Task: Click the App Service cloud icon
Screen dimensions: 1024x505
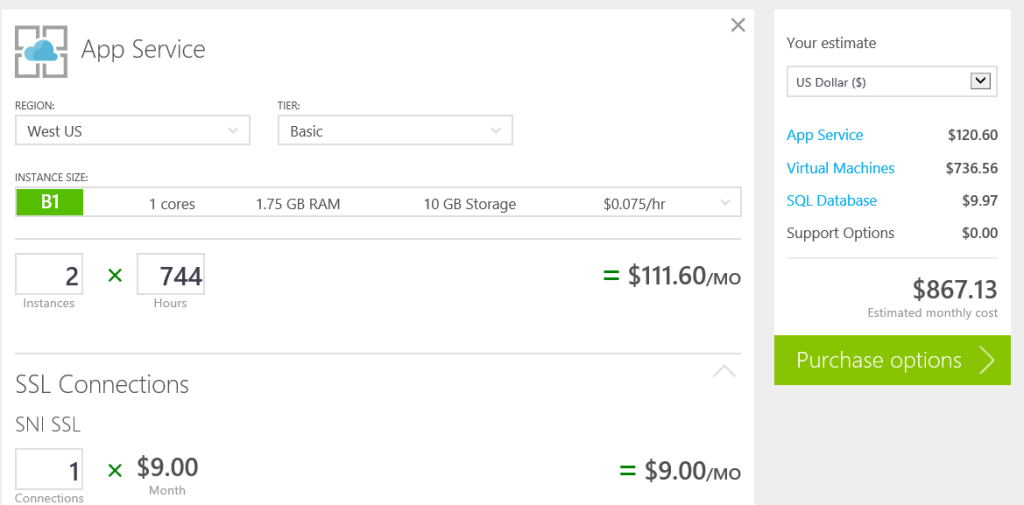Action: click(x=41, y=52)
